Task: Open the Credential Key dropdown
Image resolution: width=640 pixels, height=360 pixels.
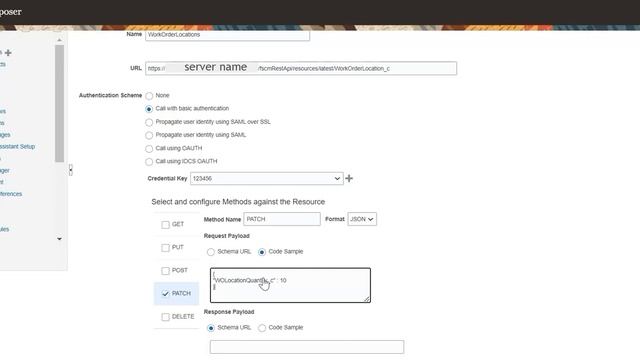Action: 267,178
